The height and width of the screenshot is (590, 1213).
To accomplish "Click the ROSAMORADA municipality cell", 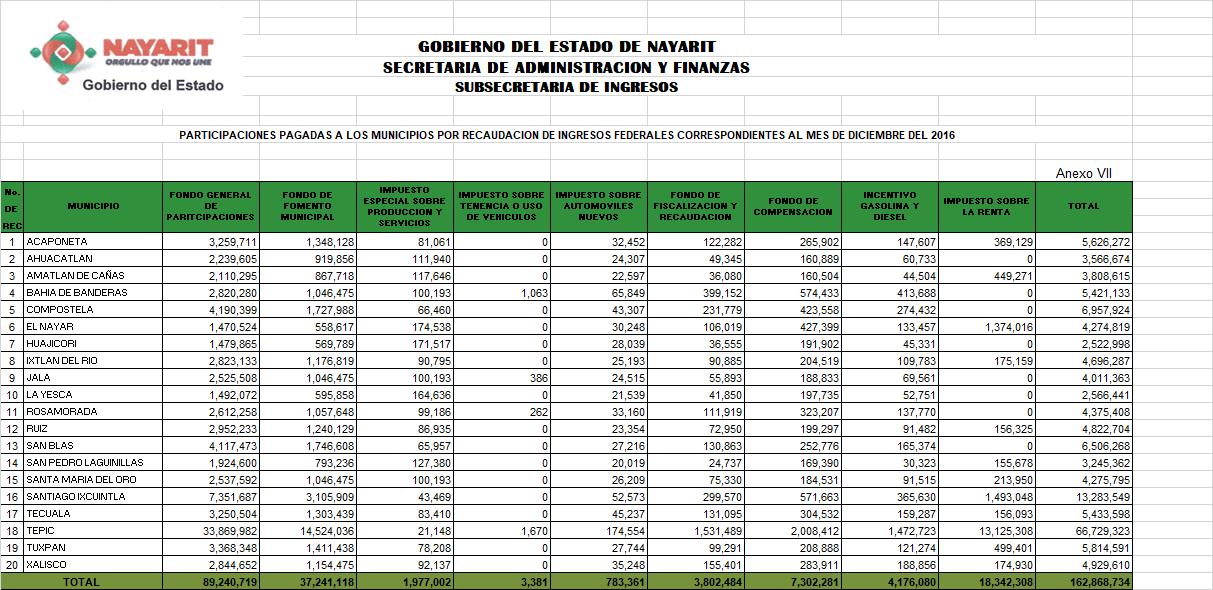I will tap(93, 412).
